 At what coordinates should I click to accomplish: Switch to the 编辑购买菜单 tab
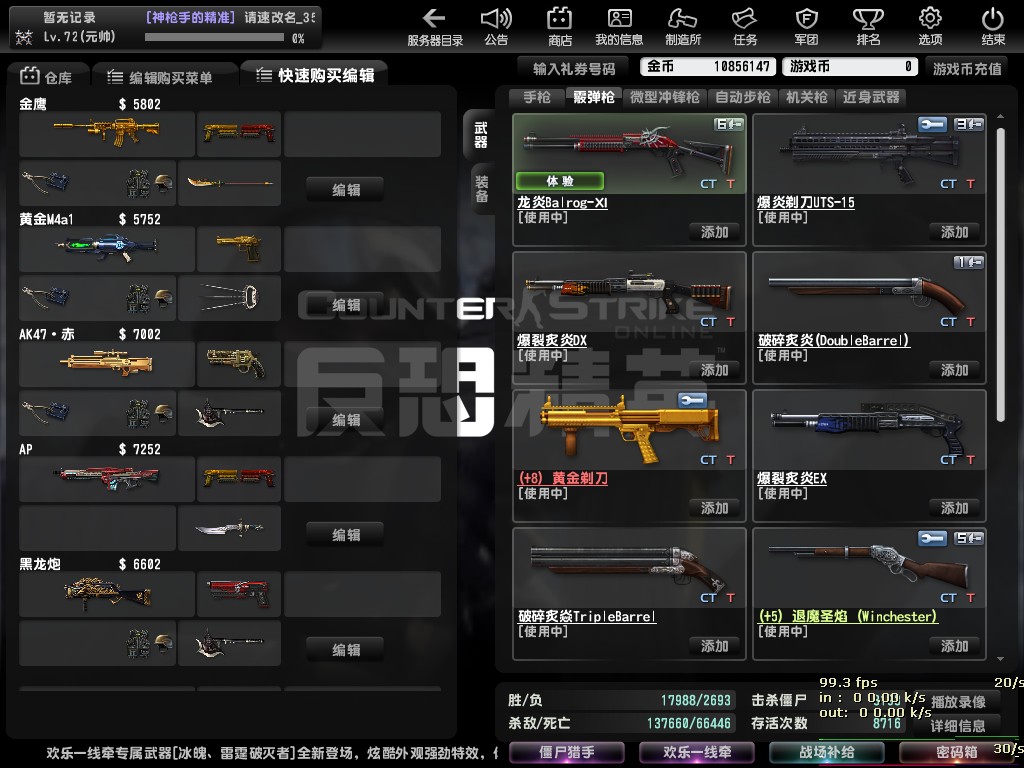161,77
